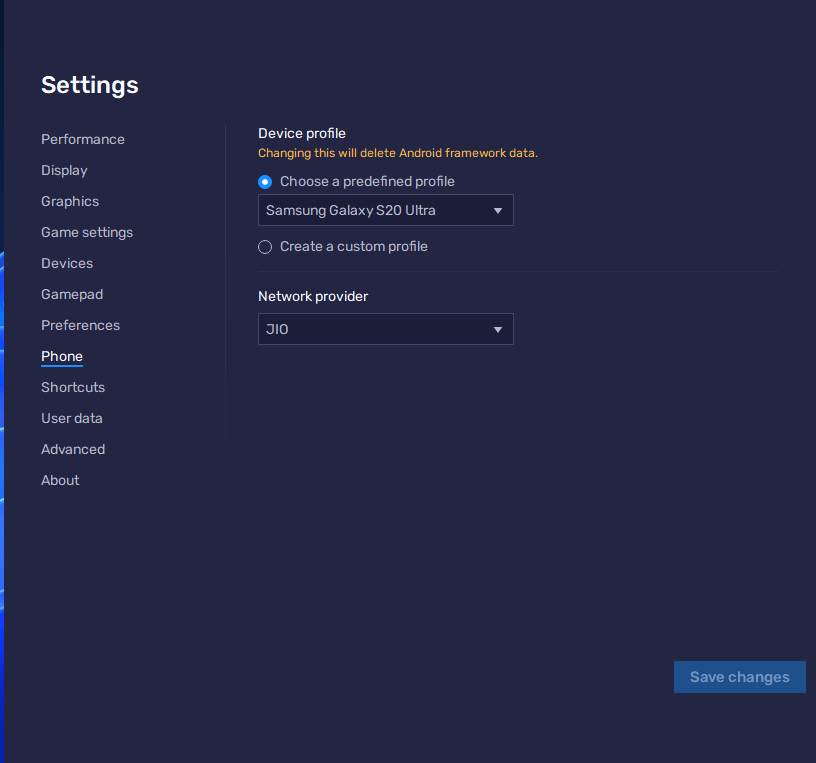Select the Phone settings tab
816x763 pixels.
[62, 356]
